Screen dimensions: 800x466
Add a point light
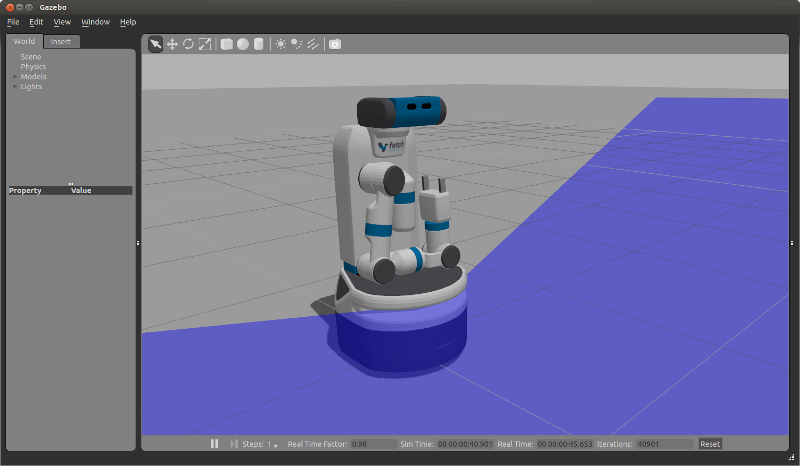[281, 44]
